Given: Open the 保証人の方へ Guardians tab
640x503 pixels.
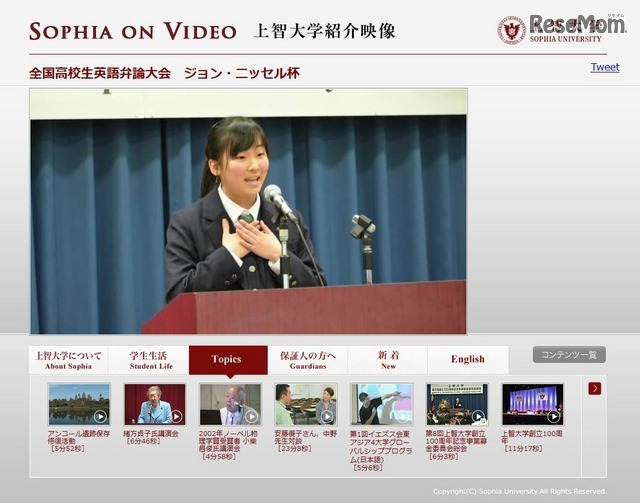Looking at the screenshot, I should click(x=308, y=360).
